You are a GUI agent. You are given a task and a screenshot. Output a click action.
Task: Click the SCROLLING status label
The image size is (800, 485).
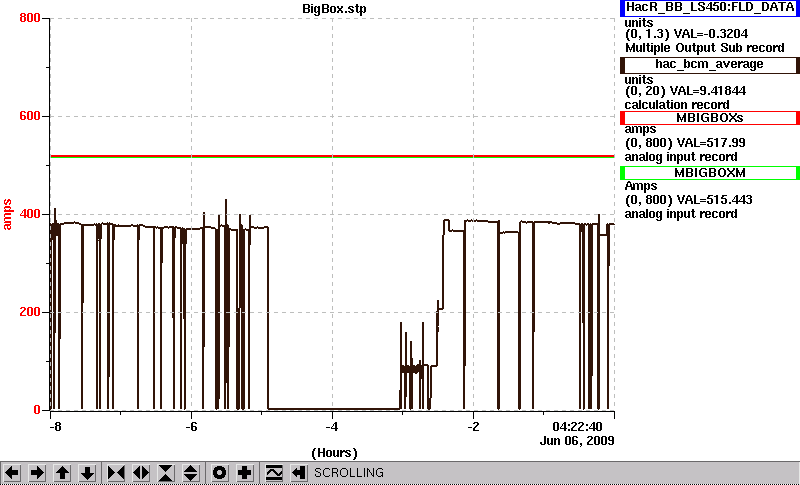pos(348,473)
